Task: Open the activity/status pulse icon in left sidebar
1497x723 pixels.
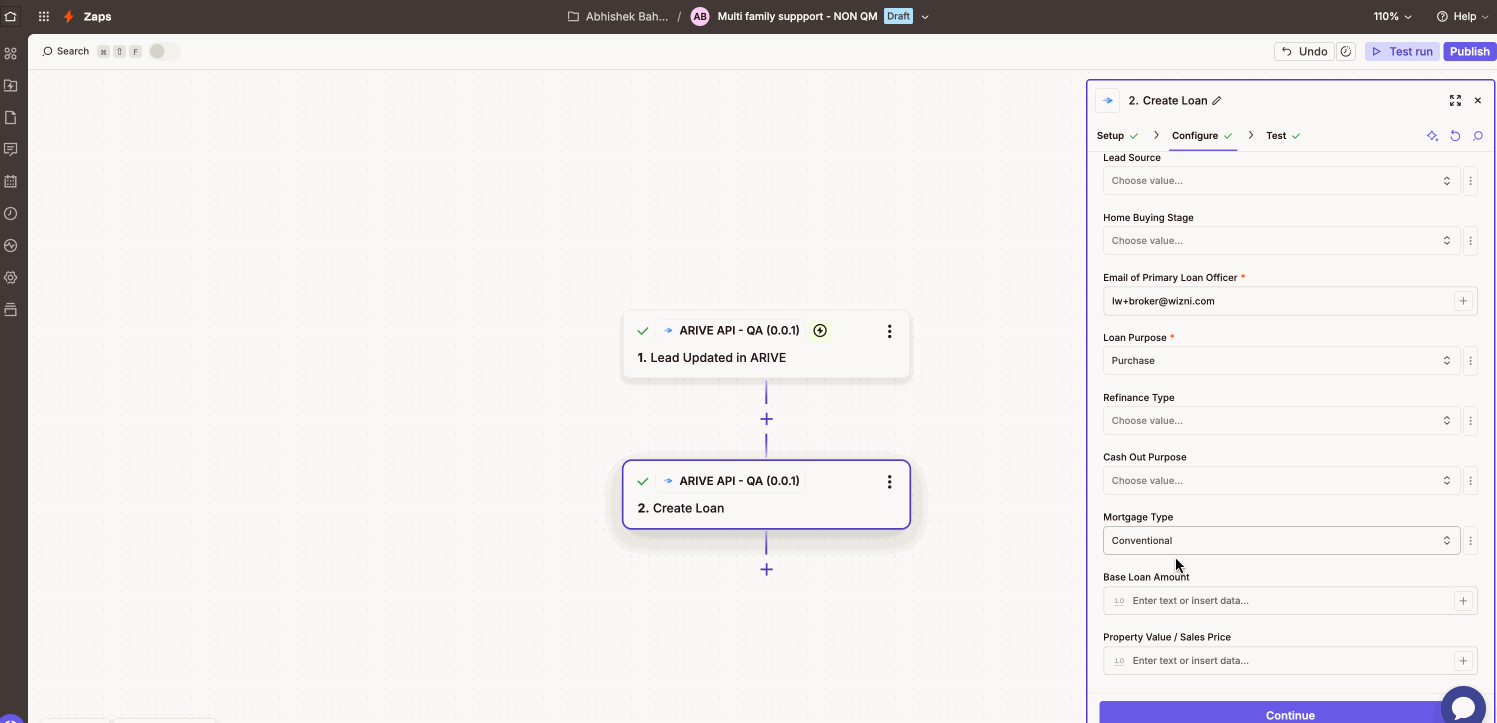Action: (x=11, y=245)
